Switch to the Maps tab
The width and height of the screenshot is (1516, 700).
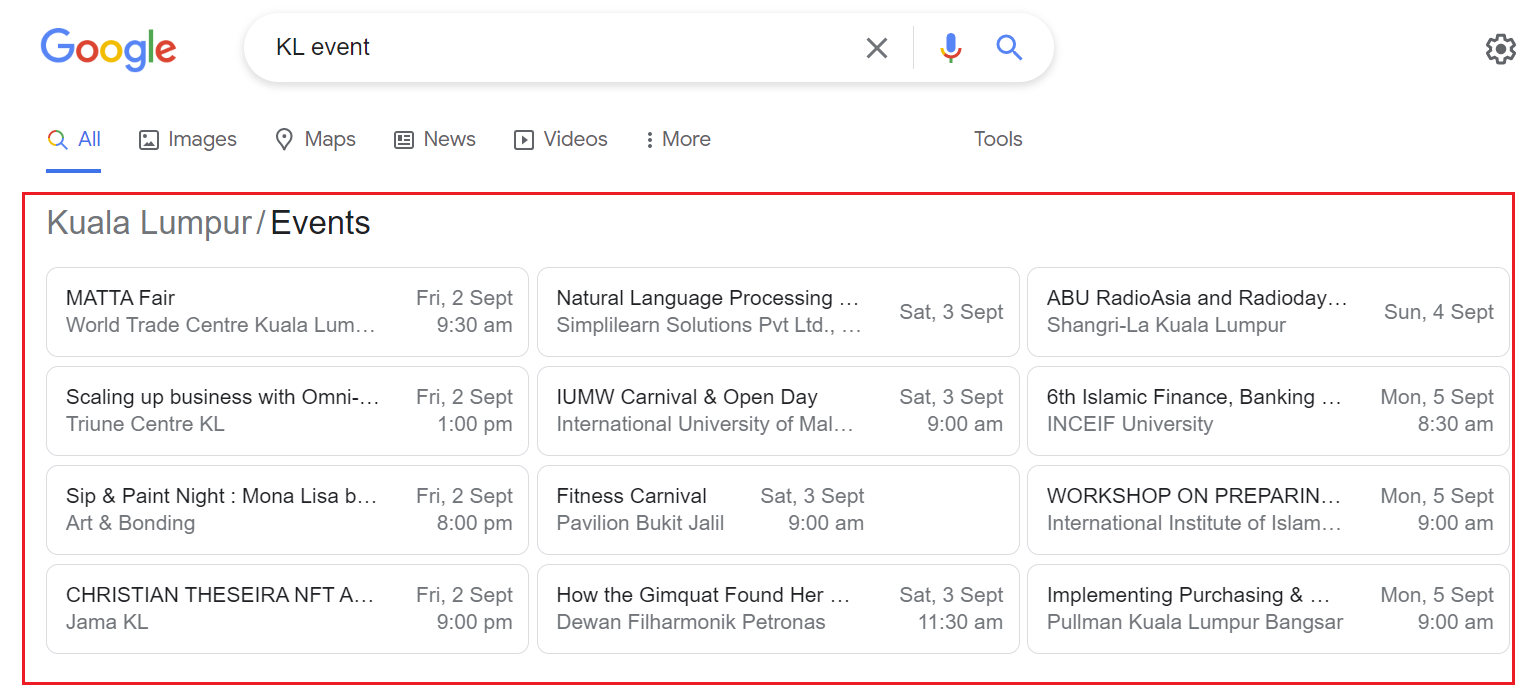[x=315, y=139]
